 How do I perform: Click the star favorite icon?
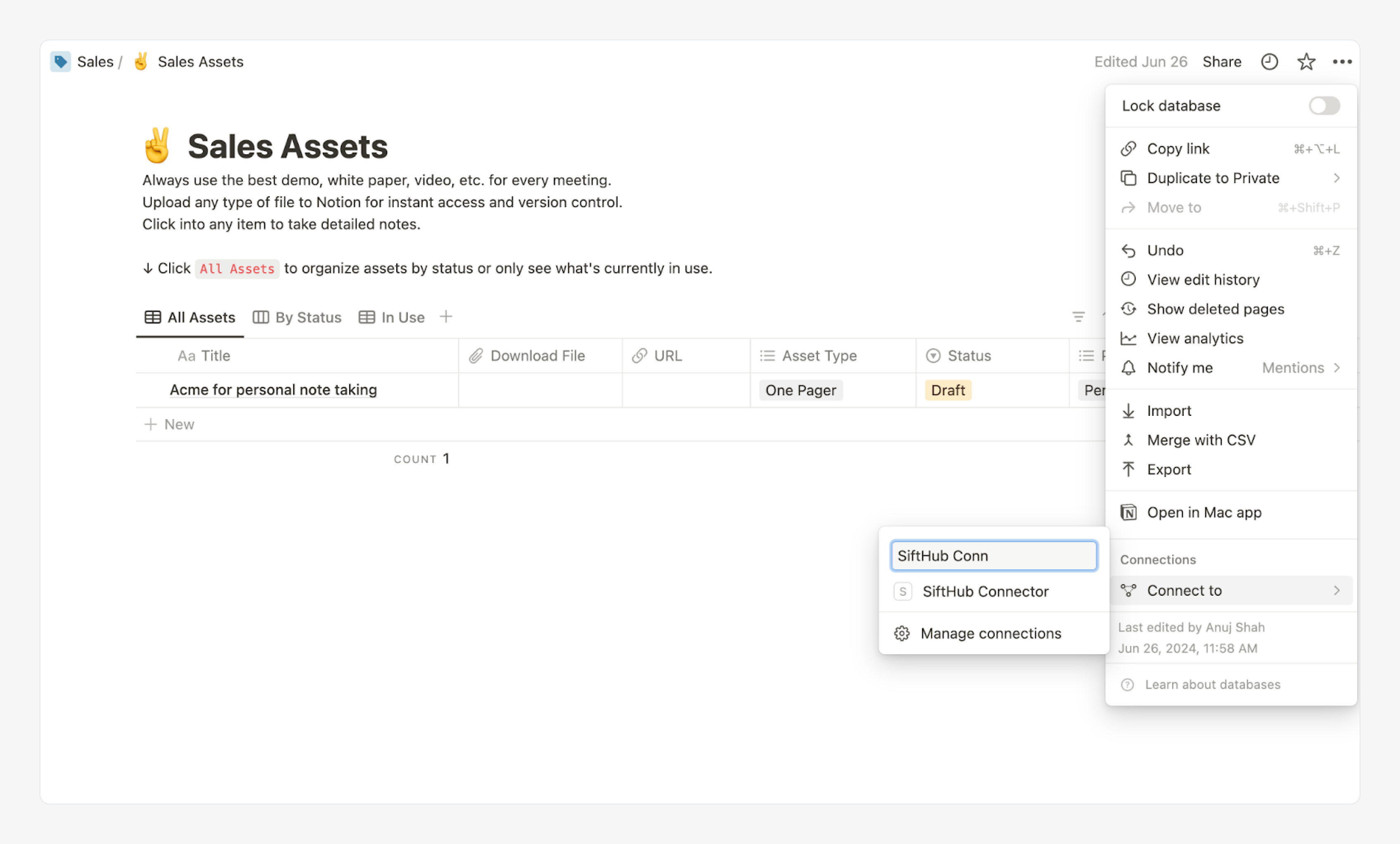1306,61
